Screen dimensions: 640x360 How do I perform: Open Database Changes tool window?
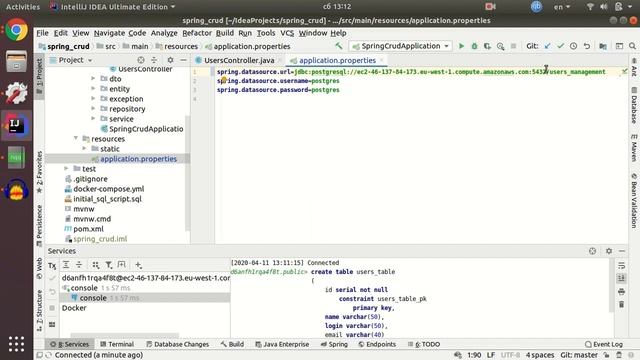[178, 344]
